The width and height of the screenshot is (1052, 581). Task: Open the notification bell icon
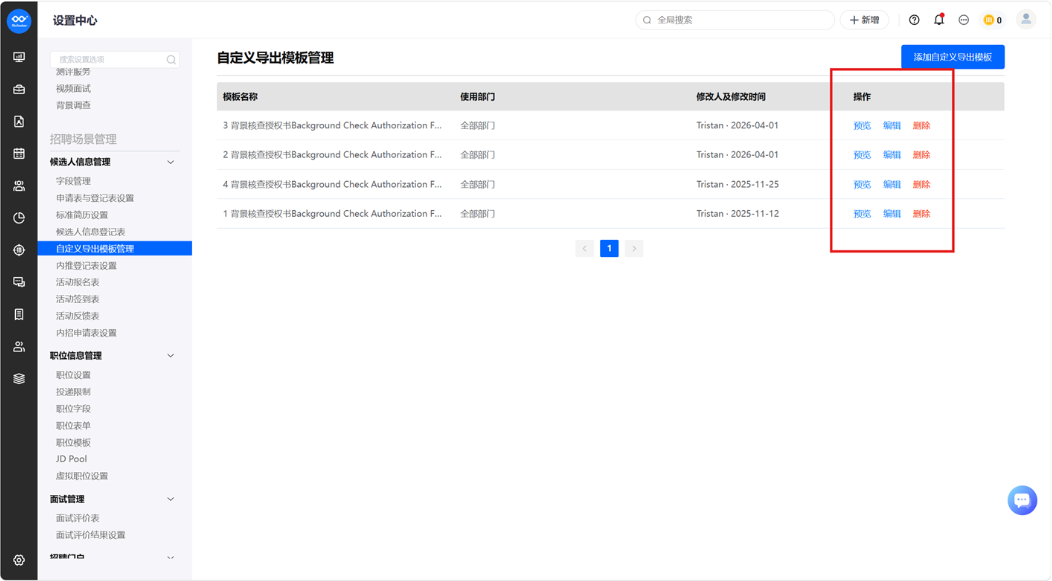click(939, 19)
